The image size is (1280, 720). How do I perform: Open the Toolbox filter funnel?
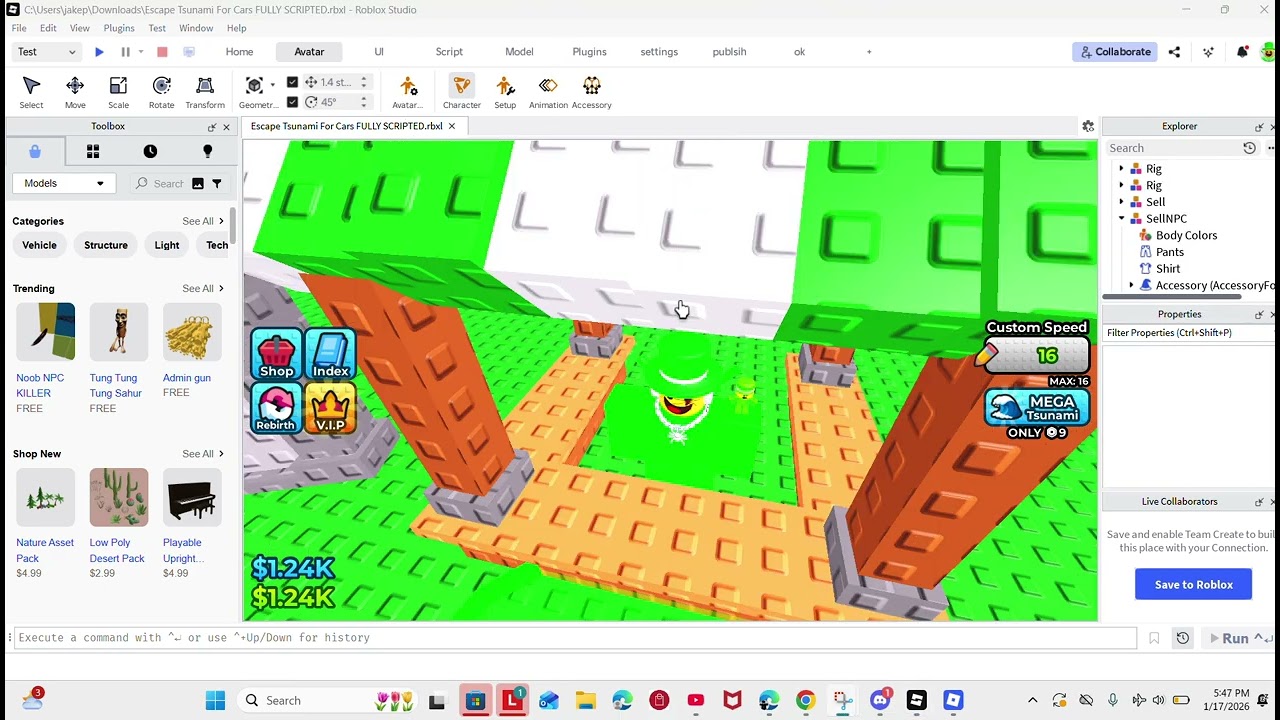coord(217,184)
